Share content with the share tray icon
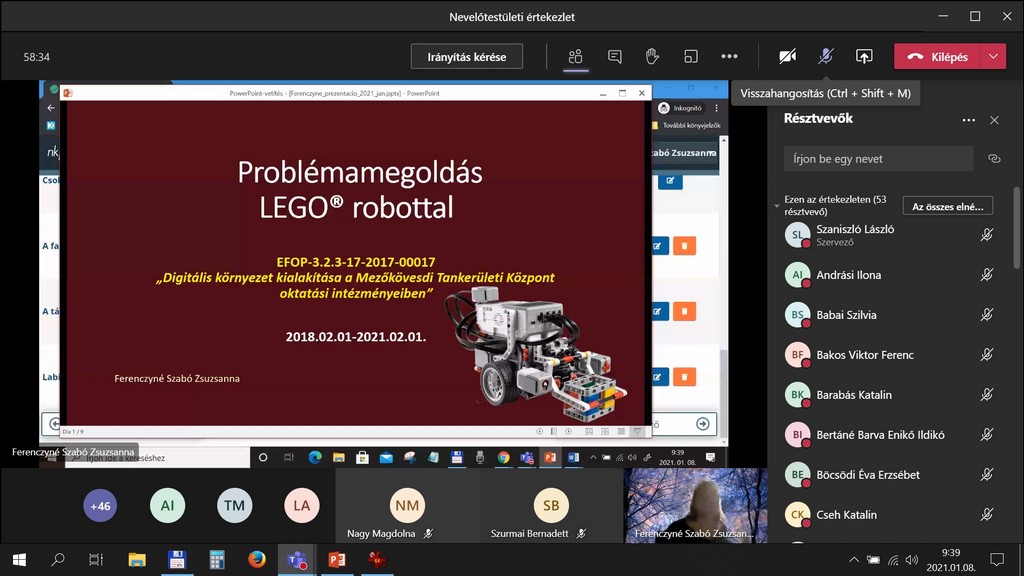Screen dimensions: 1024x576 pyautogui.click(x=864, y=57)
